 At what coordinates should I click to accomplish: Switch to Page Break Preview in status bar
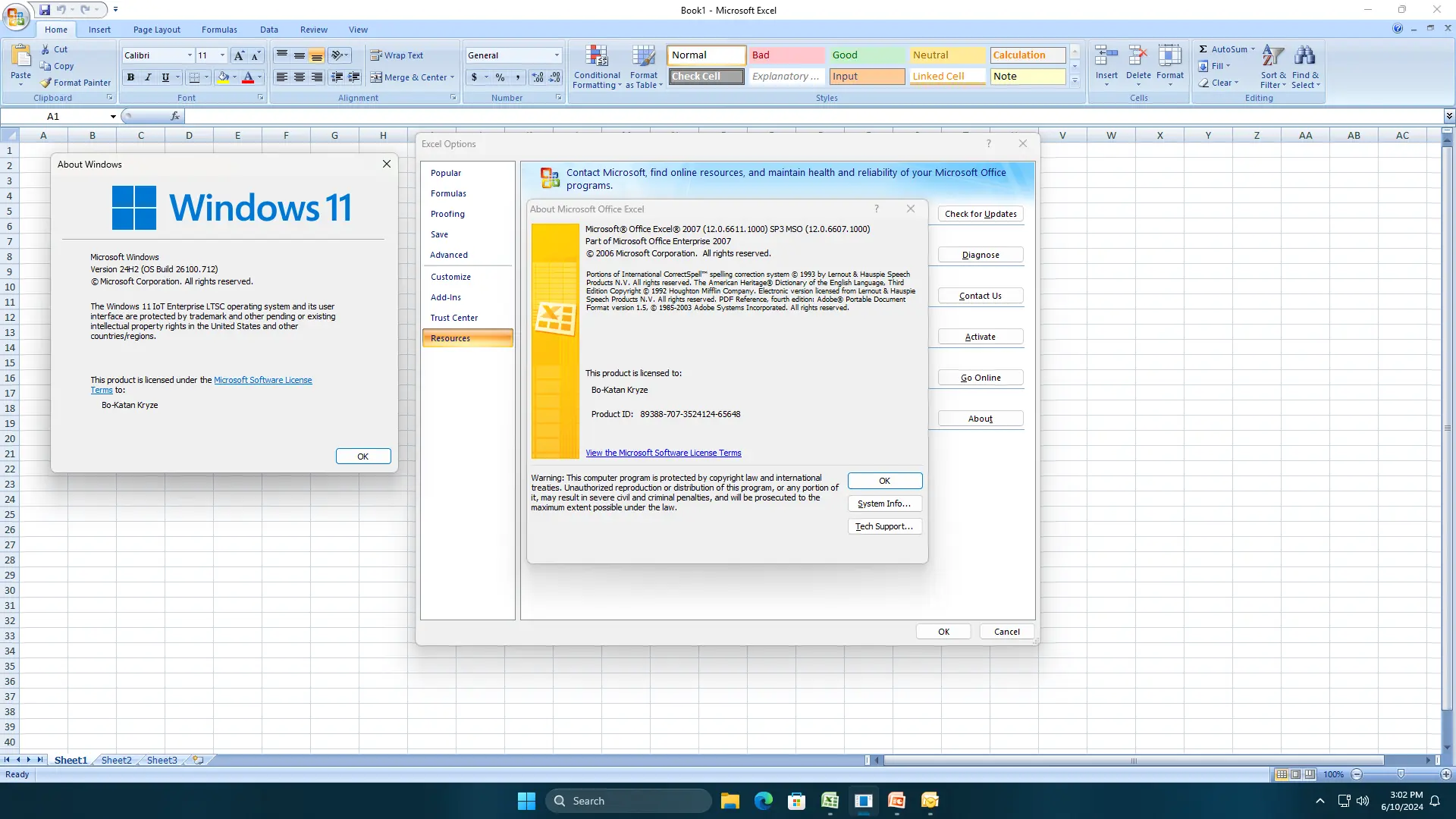[1310, 774]
